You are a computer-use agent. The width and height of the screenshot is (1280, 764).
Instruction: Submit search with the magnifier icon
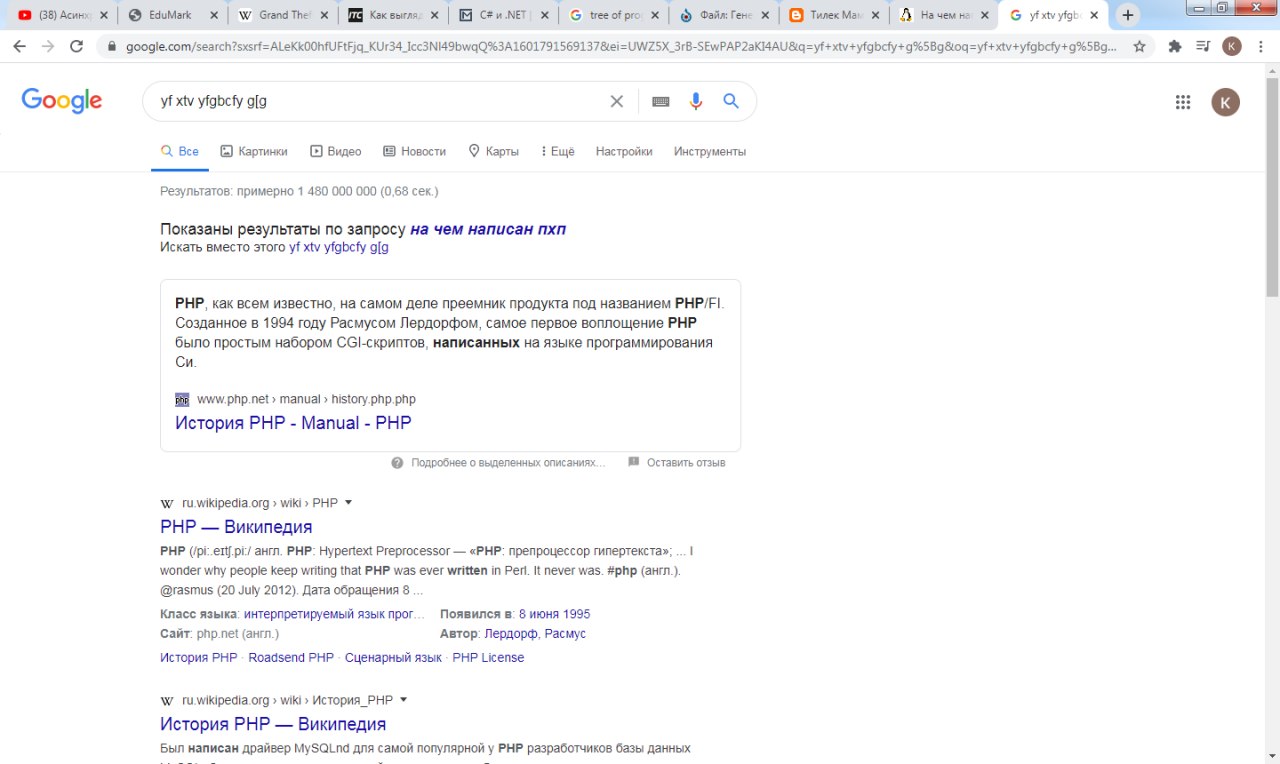pyautogui.click(x=731, y=101)
